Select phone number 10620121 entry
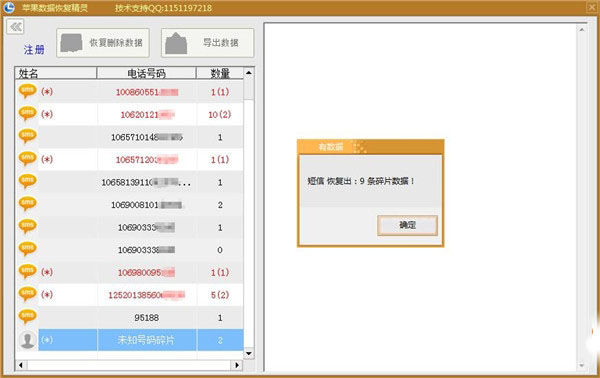The image size is (600, 378). coord(147,115)
